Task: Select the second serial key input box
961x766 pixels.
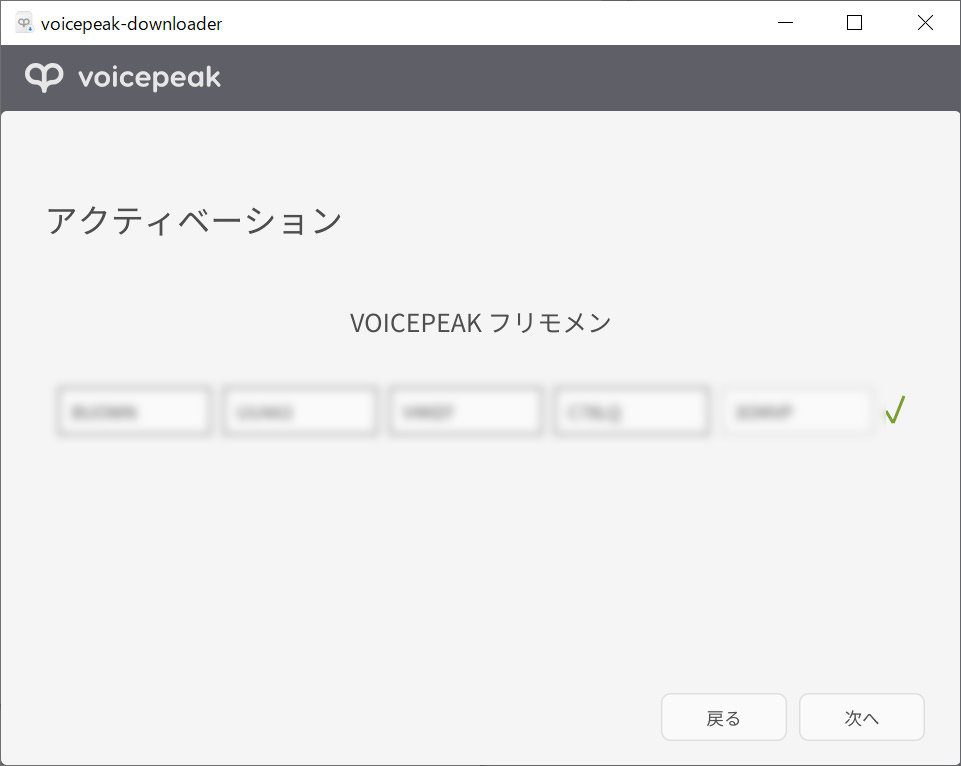Action: point(300,411)
